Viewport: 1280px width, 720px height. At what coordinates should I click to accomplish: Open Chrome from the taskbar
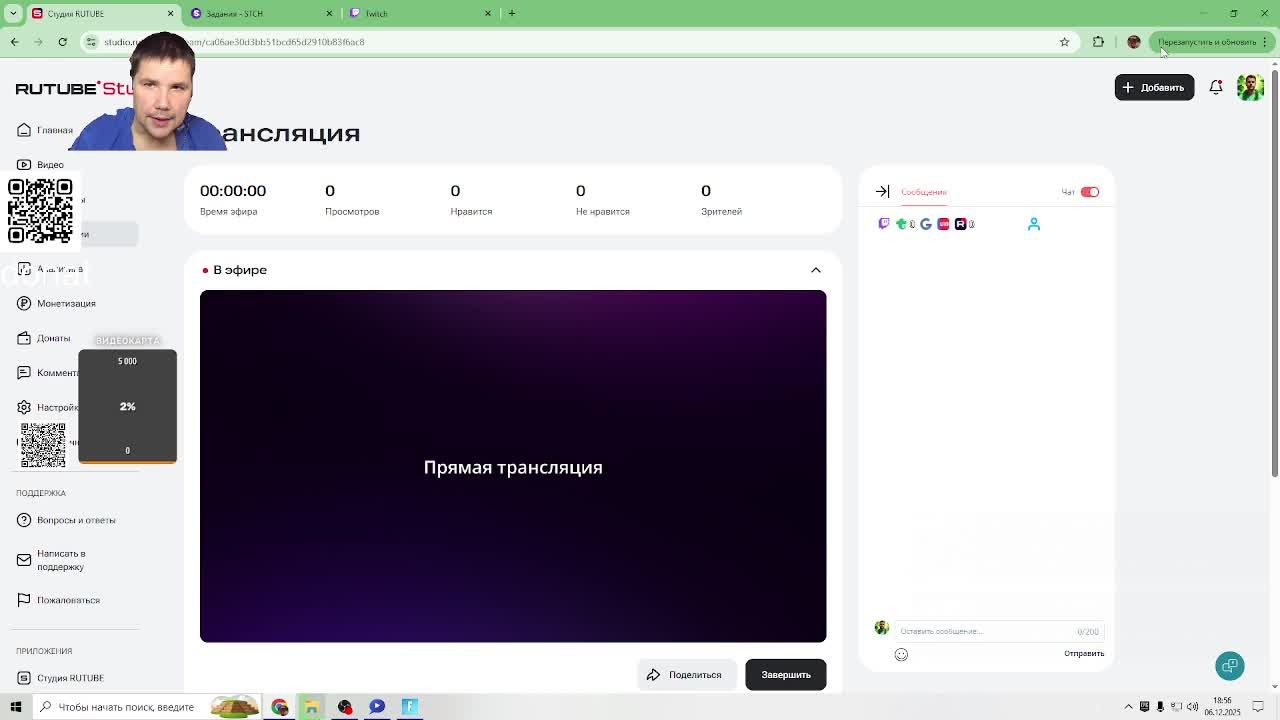(x=279, y=707)
